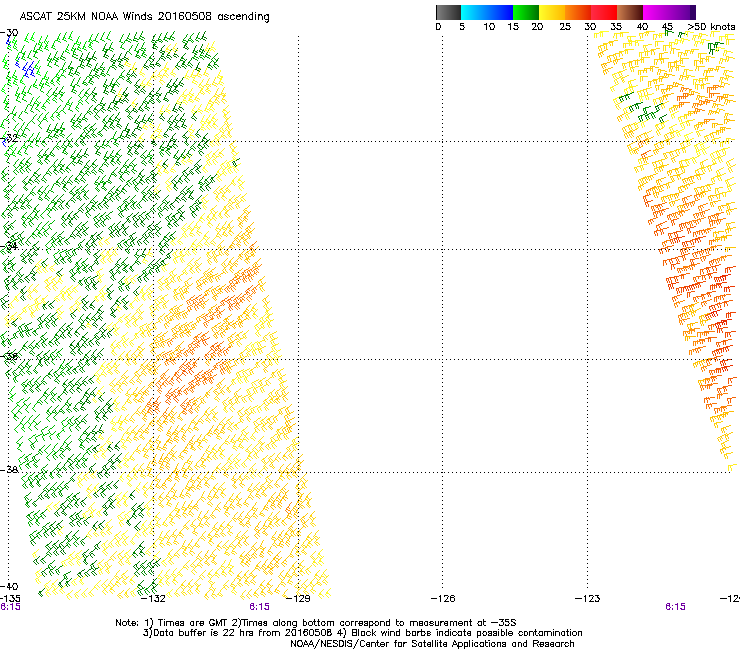Click the '-126' longitude axis label
Screen dimensions: 740x650
(x=443, y=599)
